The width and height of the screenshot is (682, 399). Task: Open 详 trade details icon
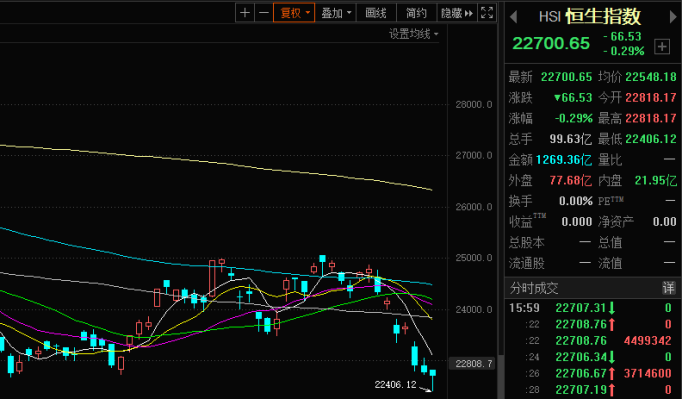(668, 288)
